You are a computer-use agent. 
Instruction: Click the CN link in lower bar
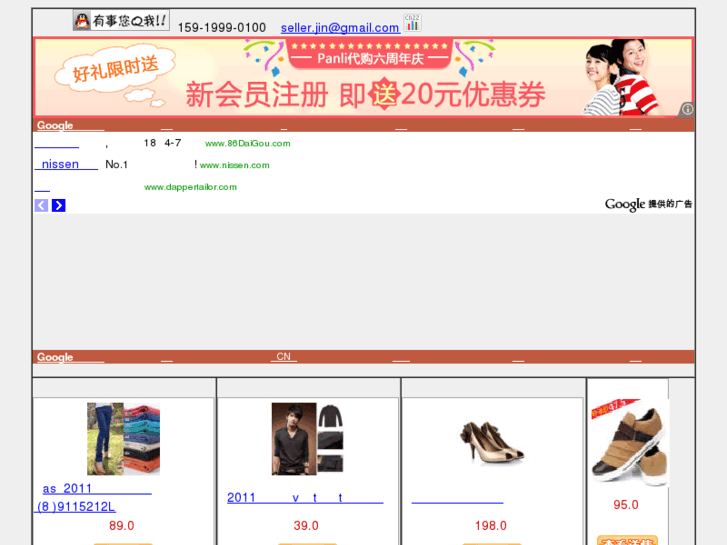tap(283, 356)
